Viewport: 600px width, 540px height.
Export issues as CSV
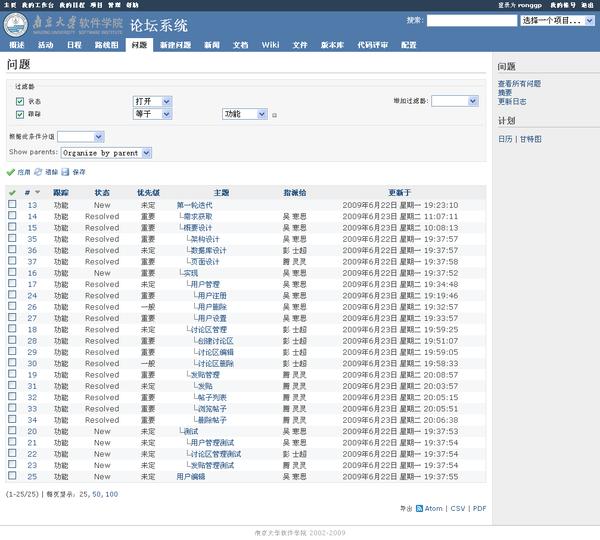pos(458,508)
